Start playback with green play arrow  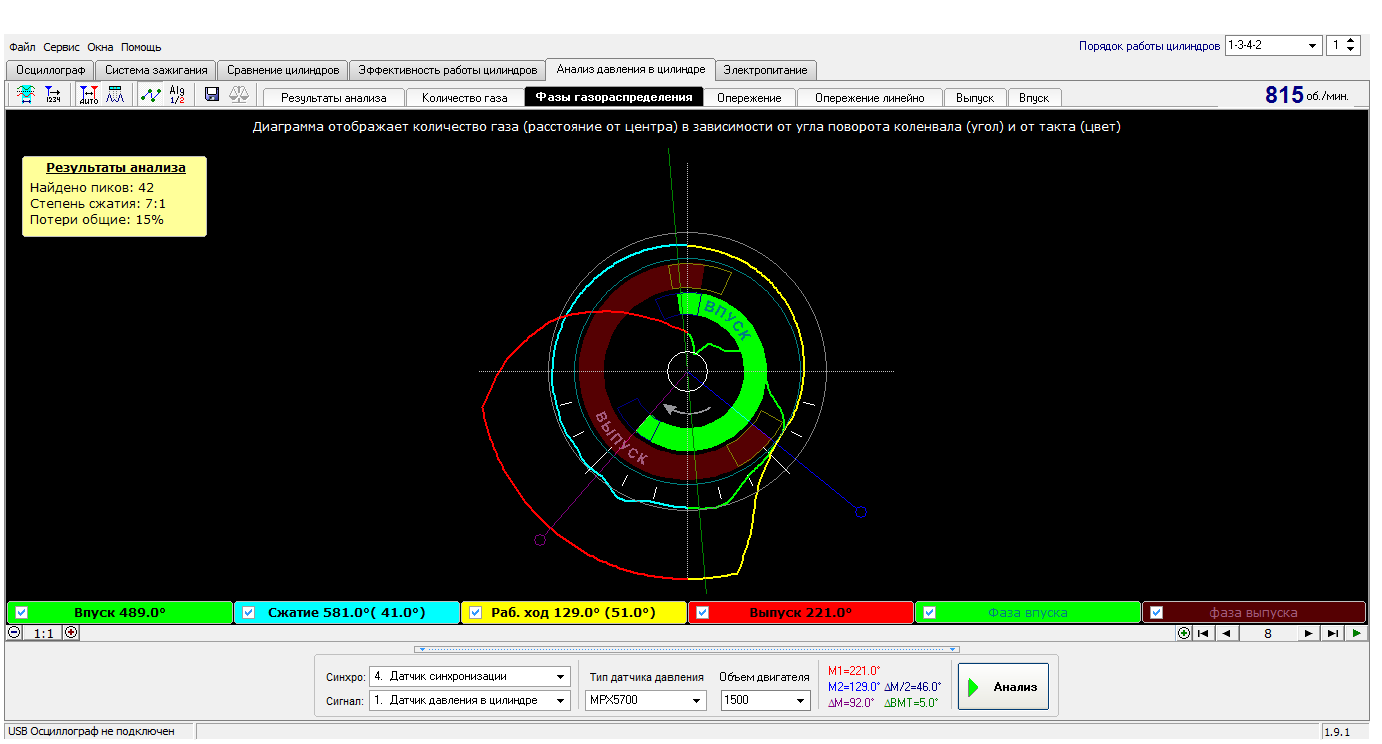click(1356, 633)
